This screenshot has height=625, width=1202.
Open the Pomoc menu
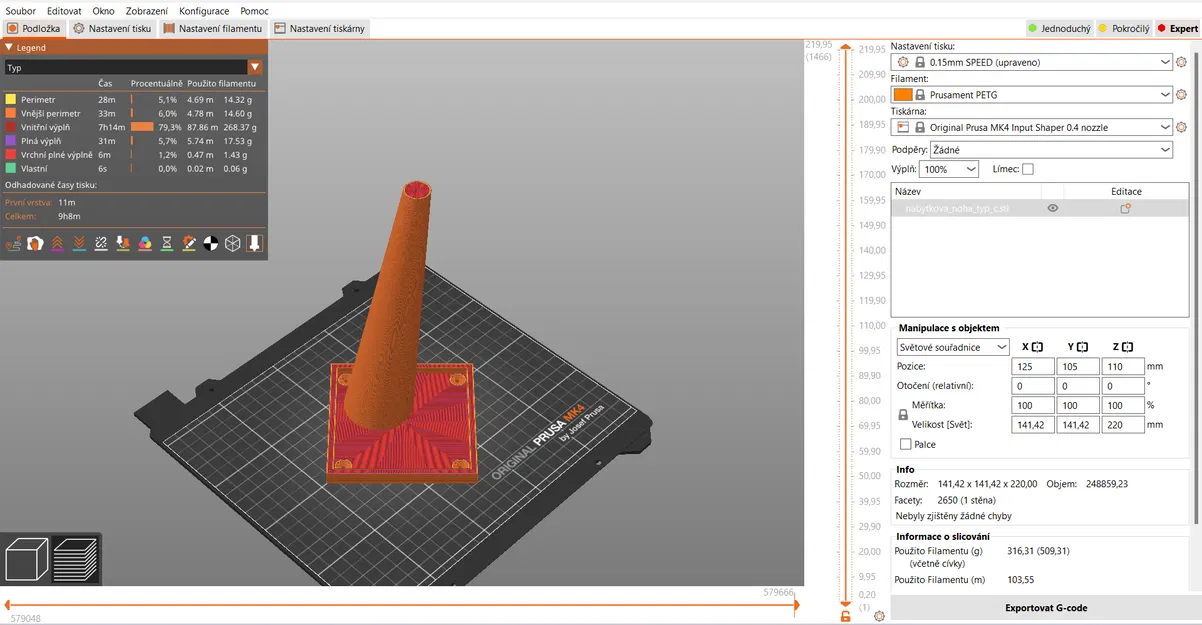pyautogui.click(x=254, y=10)
